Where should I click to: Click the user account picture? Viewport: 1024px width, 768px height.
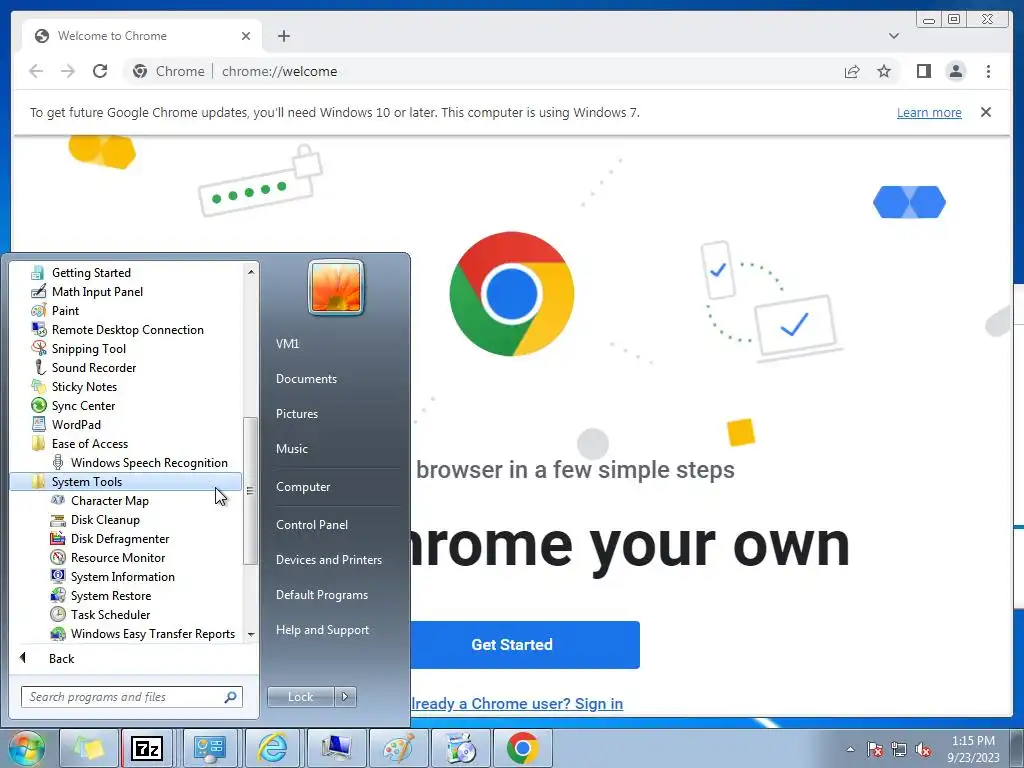pyautogui.click(x=336, y=287)
